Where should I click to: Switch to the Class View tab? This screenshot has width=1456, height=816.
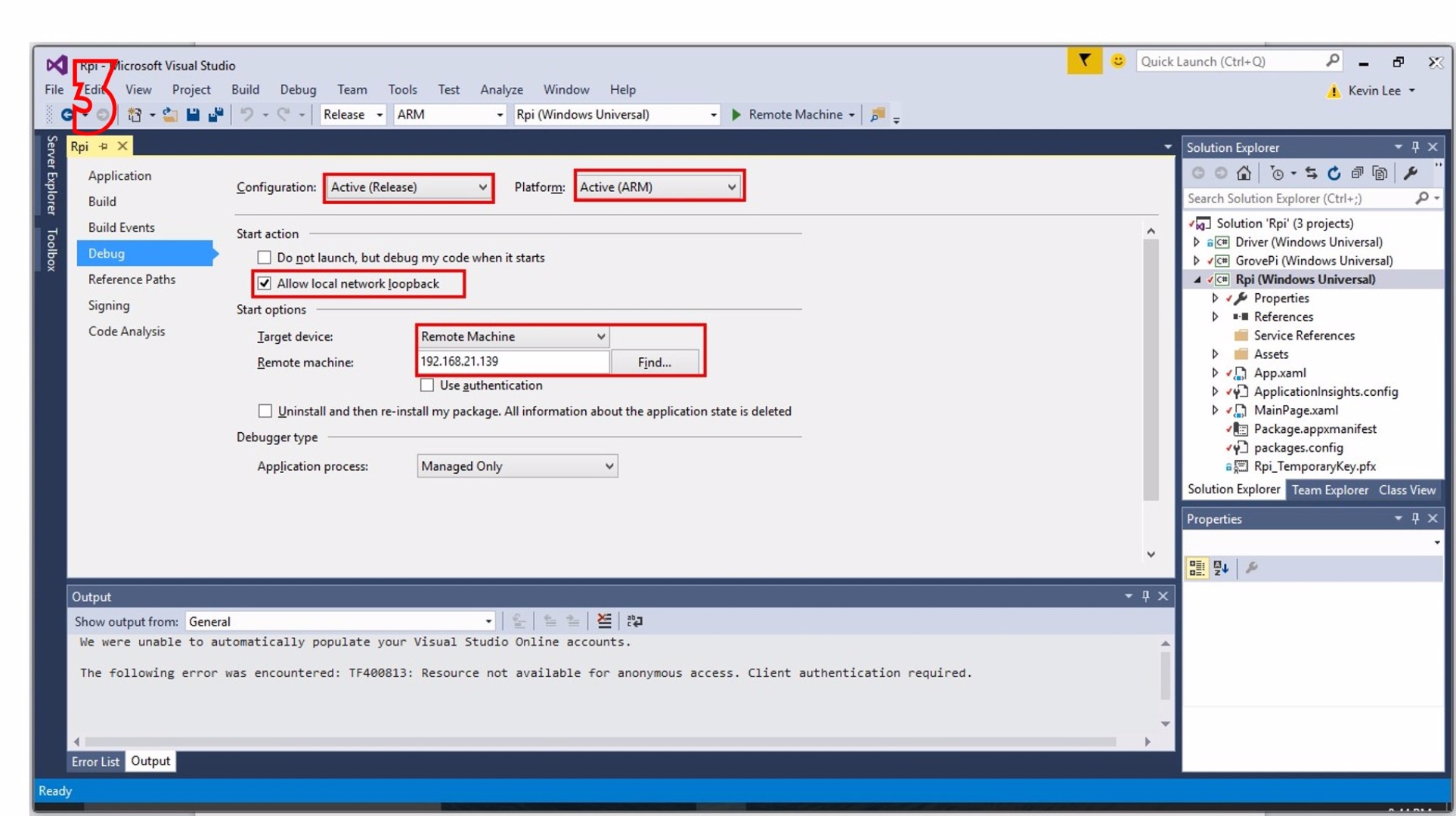(x=1407, y=490)
